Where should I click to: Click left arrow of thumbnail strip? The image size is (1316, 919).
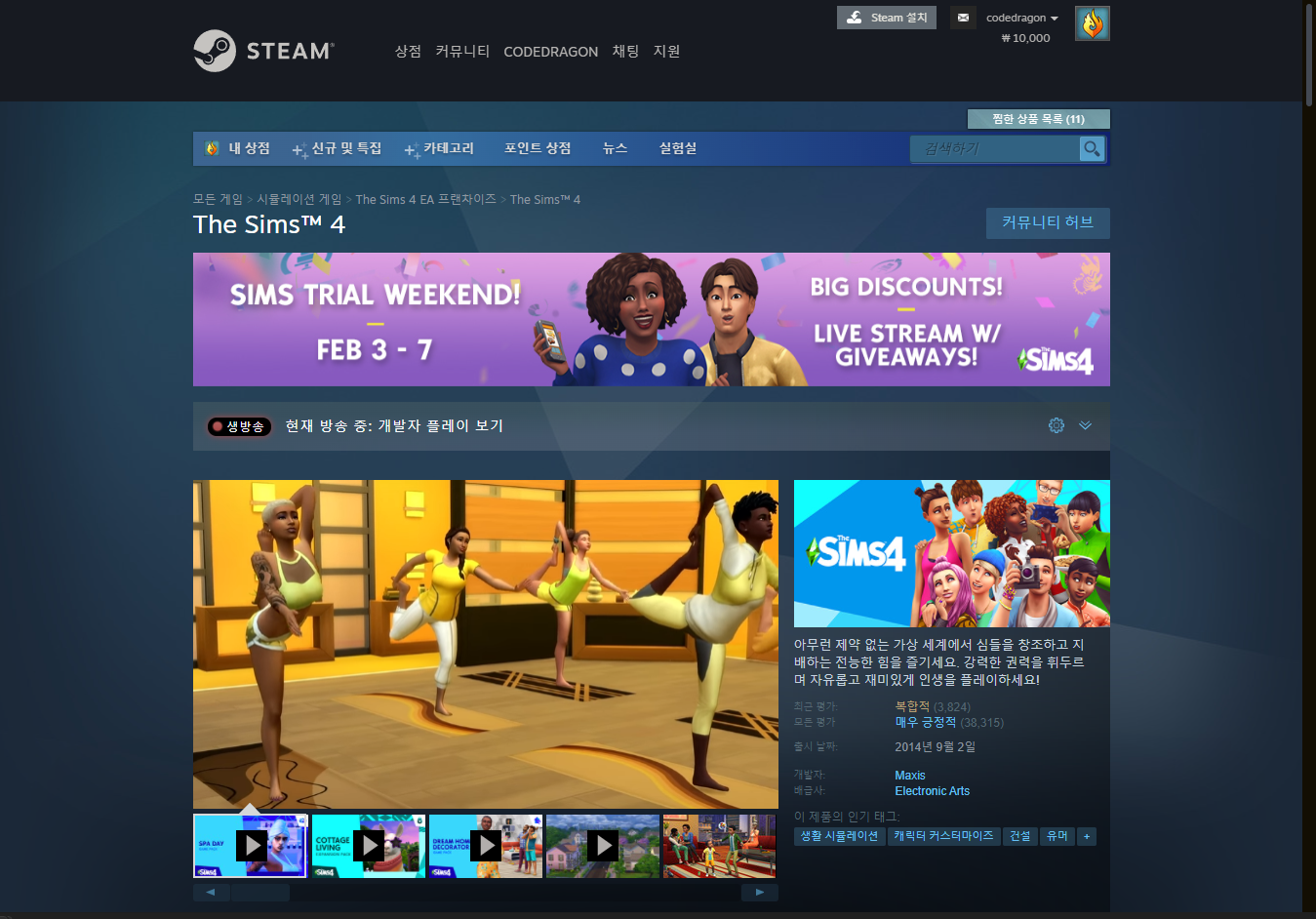click(211, 892)
